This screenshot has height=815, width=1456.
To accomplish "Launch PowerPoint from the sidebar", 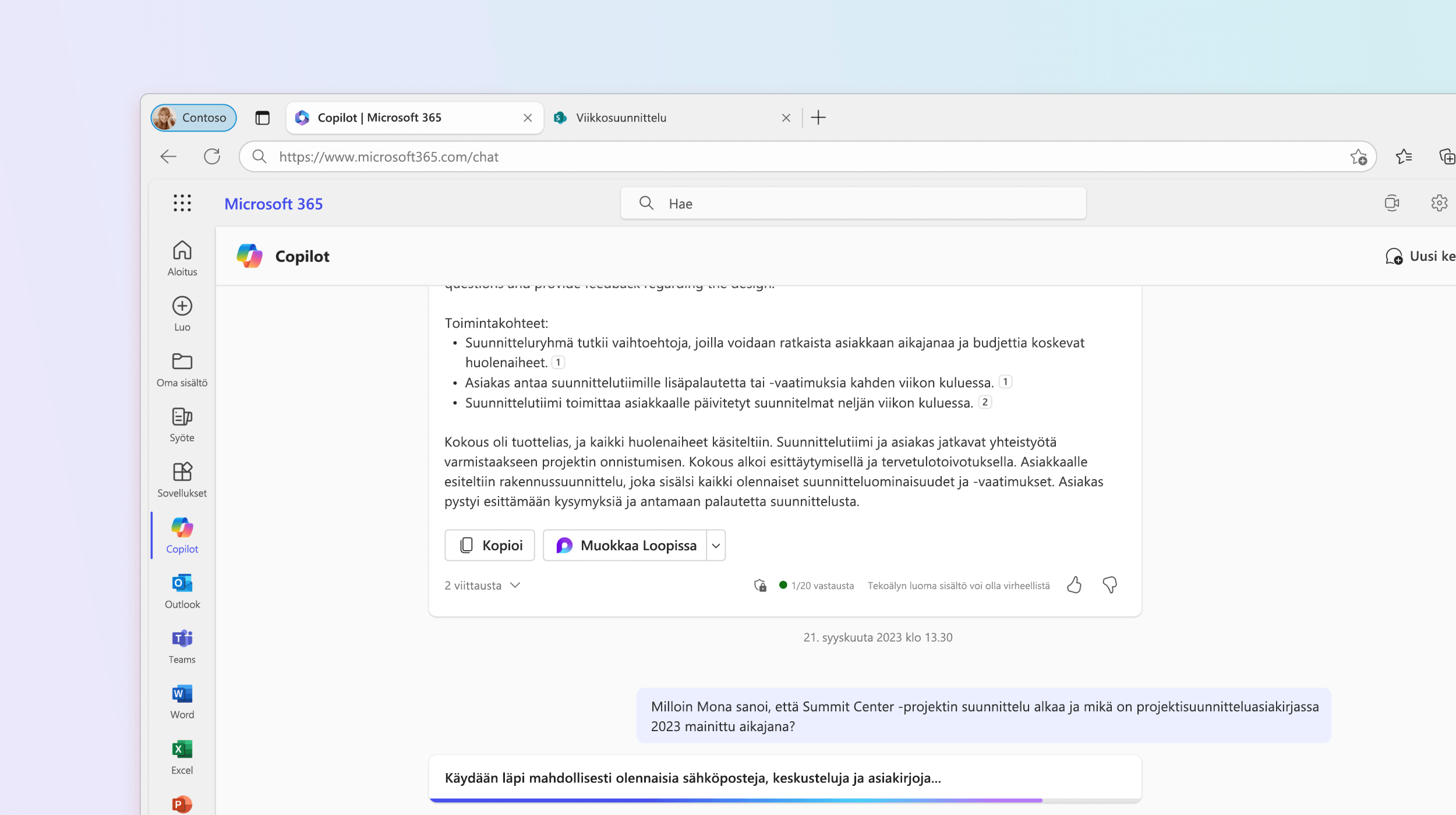I will (182, 805).
